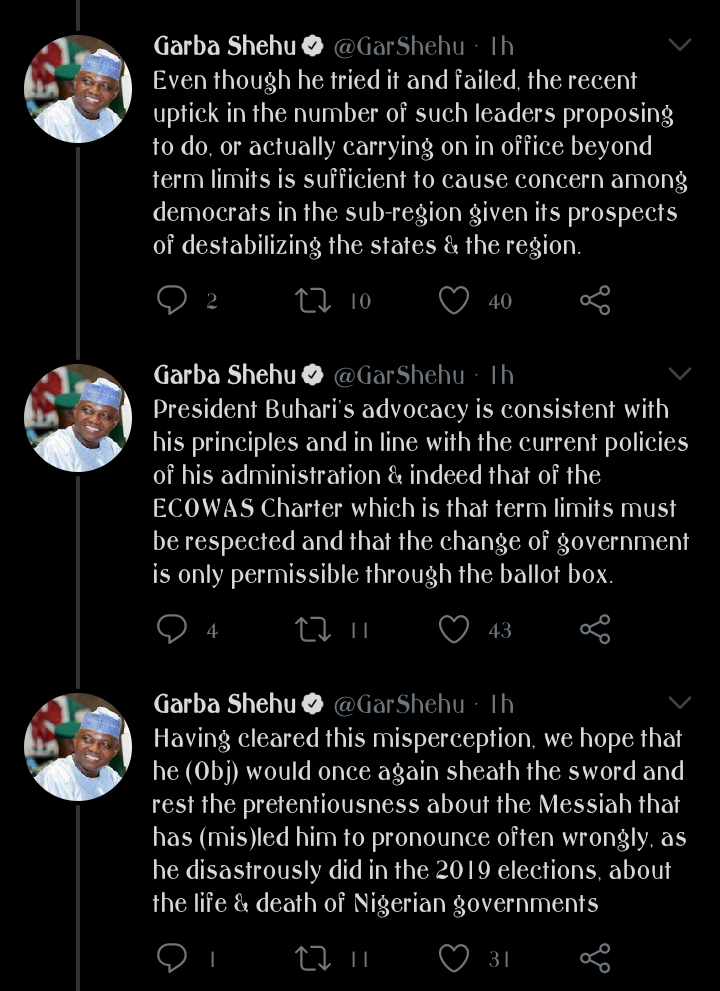Reply to the tweet about term limits uptick
Image resolution: width=720 pixels, height=991 pixels.
[x=172, y=300]
